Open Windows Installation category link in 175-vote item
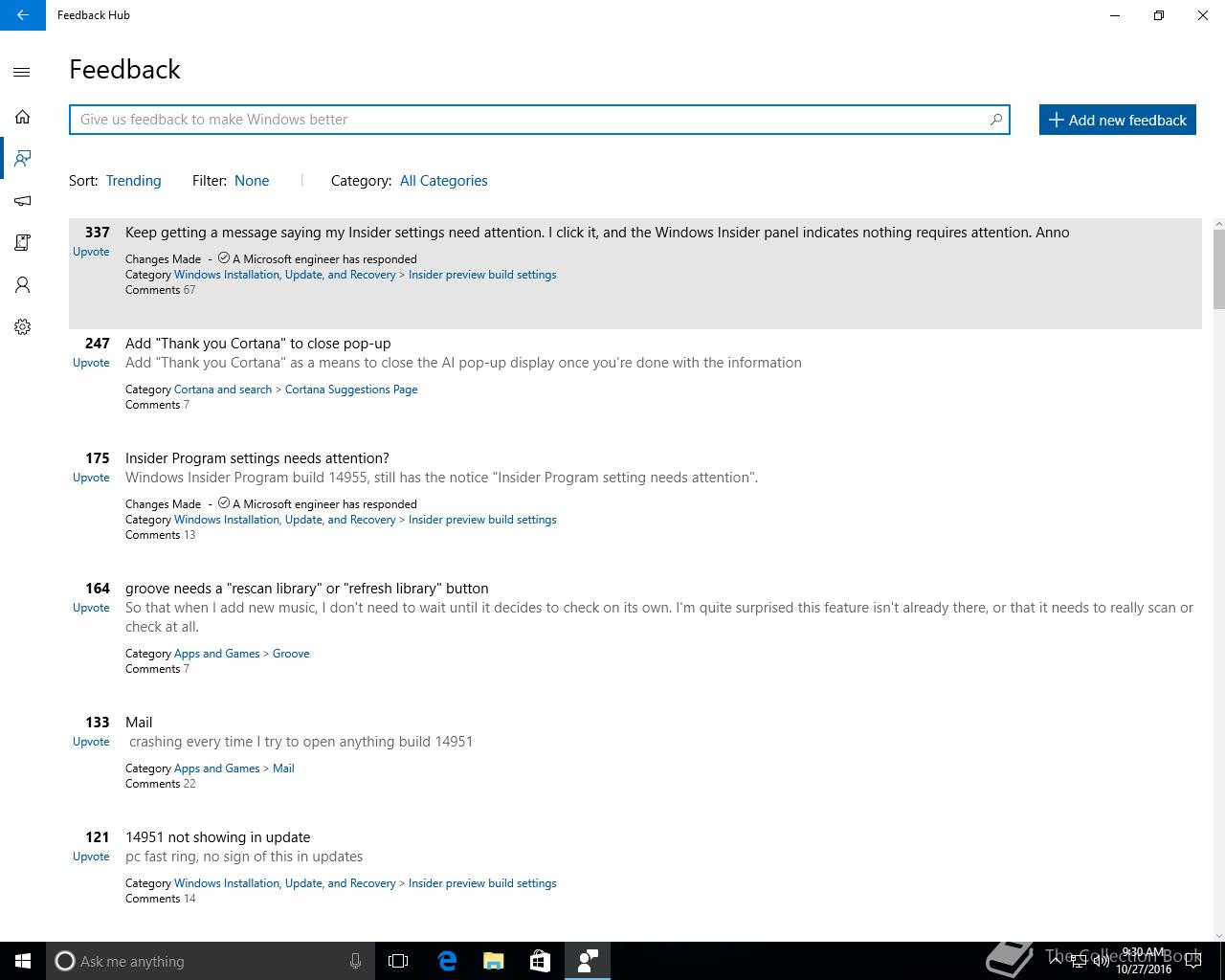This screenshot has width=1225, height=980. (x=285, y=520)
